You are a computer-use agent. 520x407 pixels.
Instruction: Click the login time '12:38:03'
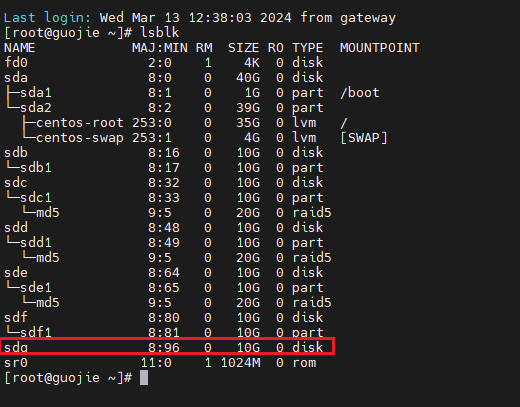pos(220,18)
